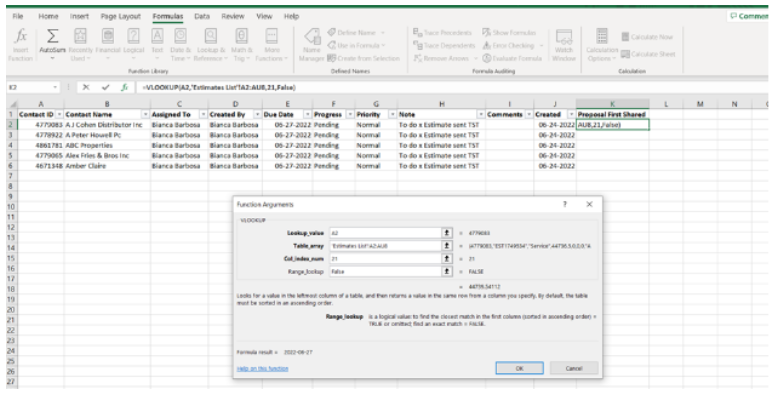This screenshot has width=776, height=393.
Task: Open the Comments button
Action: (x=749, y=16)
